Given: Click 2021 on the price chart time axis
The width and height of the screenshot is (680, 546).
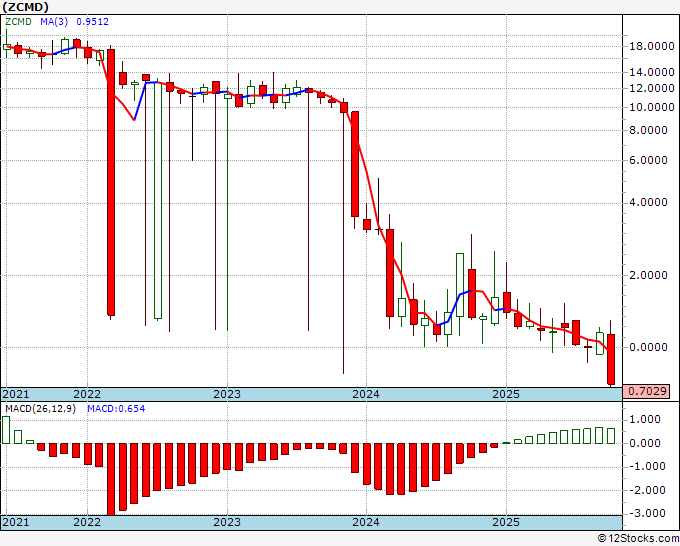Looking at the screenshot, I should (x=16, y=394).
